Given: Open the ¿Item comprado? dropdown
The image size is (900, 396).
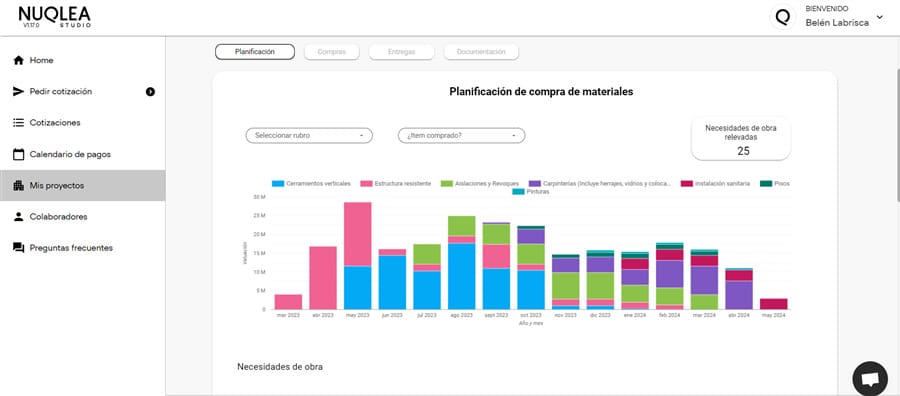Looking at the screenshot, I should click(x=461, y=136).
